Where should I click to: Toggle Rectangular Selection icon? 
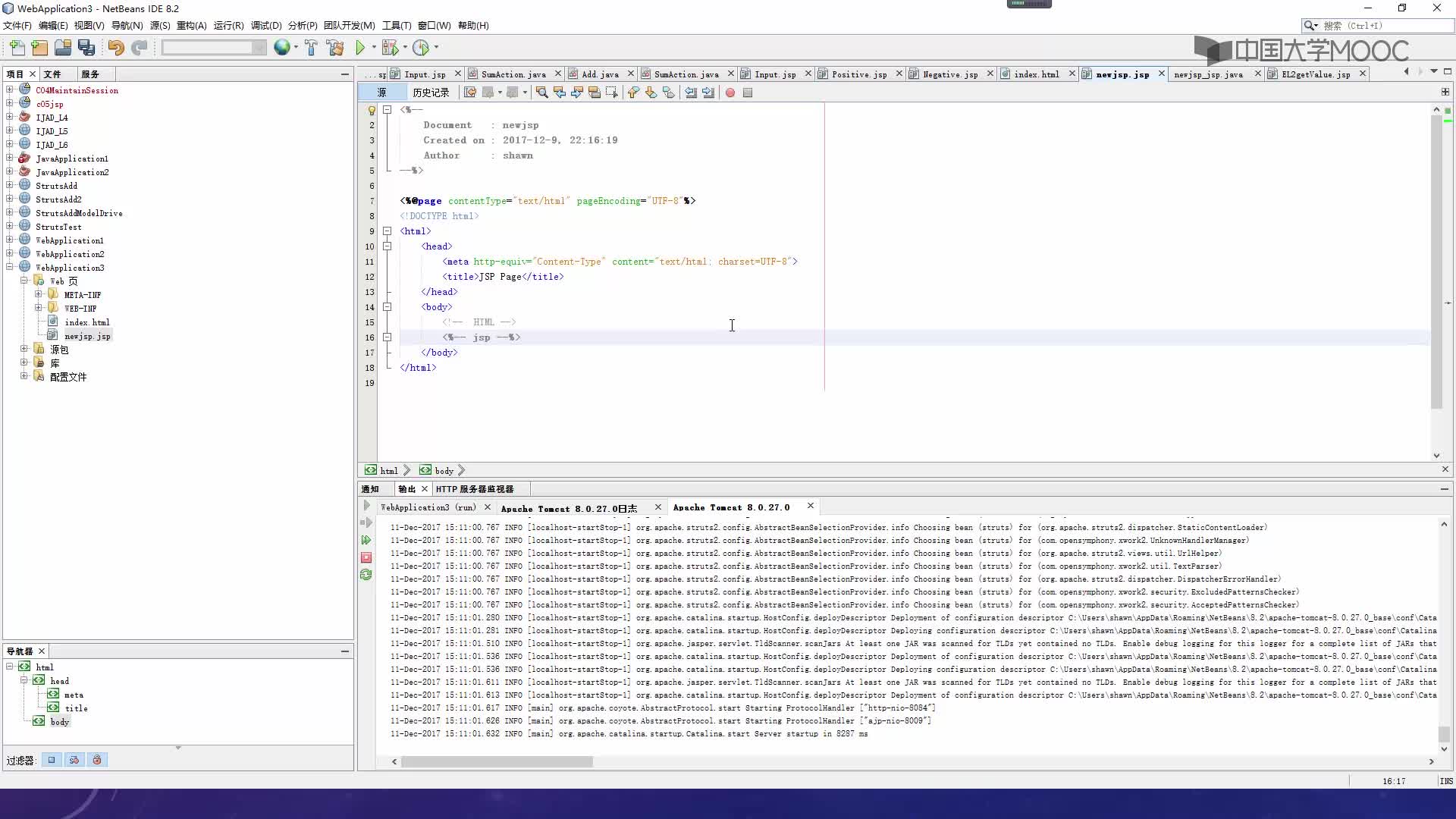click(x=612, y=93)
